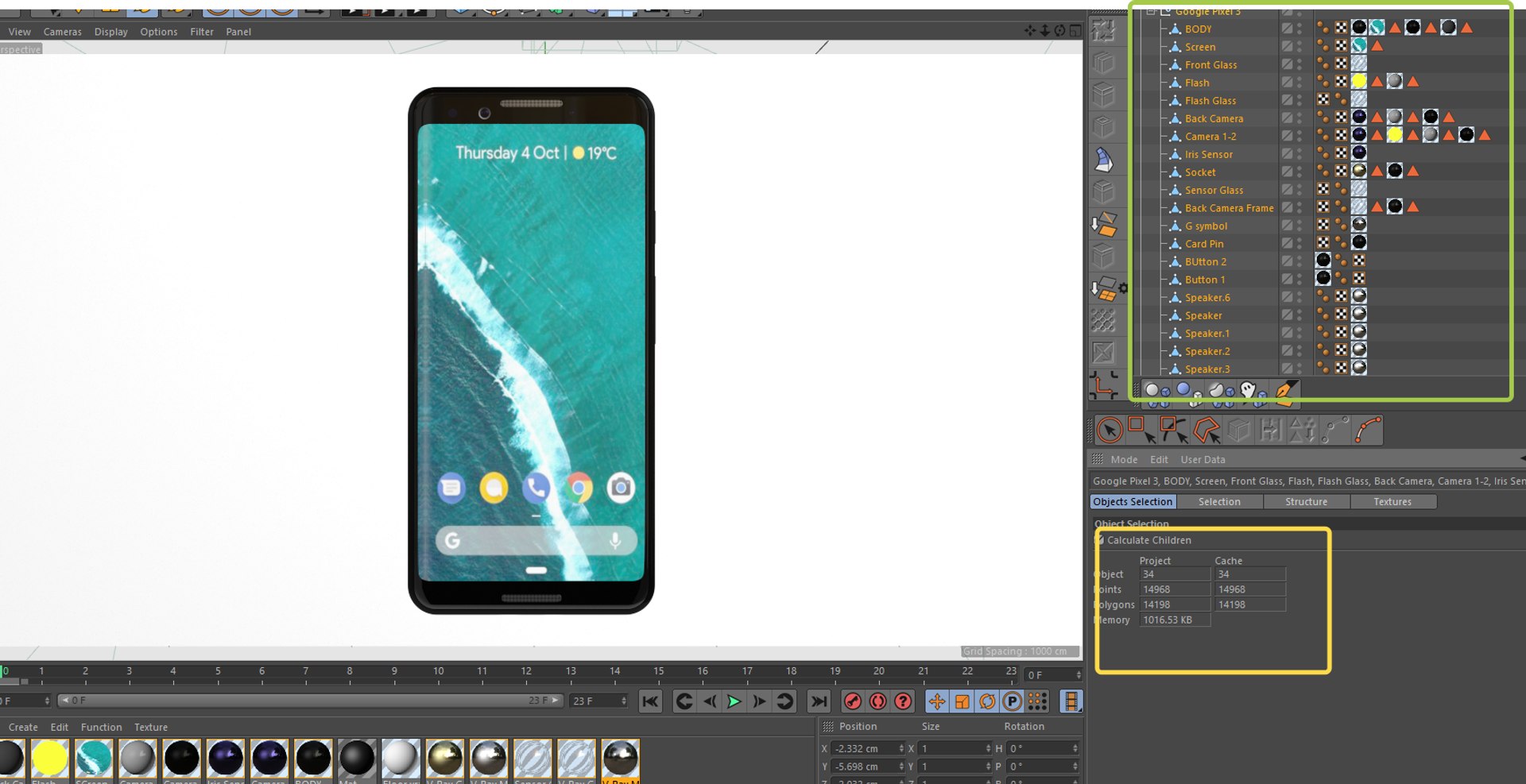Screen dimensions: 1526x784
Task: Play the animation forward
Action: click(x=734, y=701)
